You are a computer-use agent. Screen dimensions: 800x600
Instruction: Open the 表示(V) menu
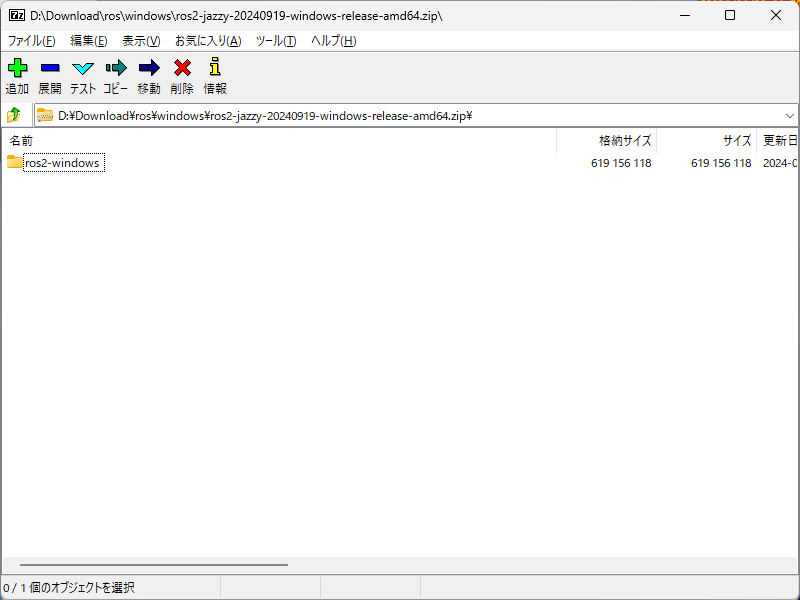point(141,41)
